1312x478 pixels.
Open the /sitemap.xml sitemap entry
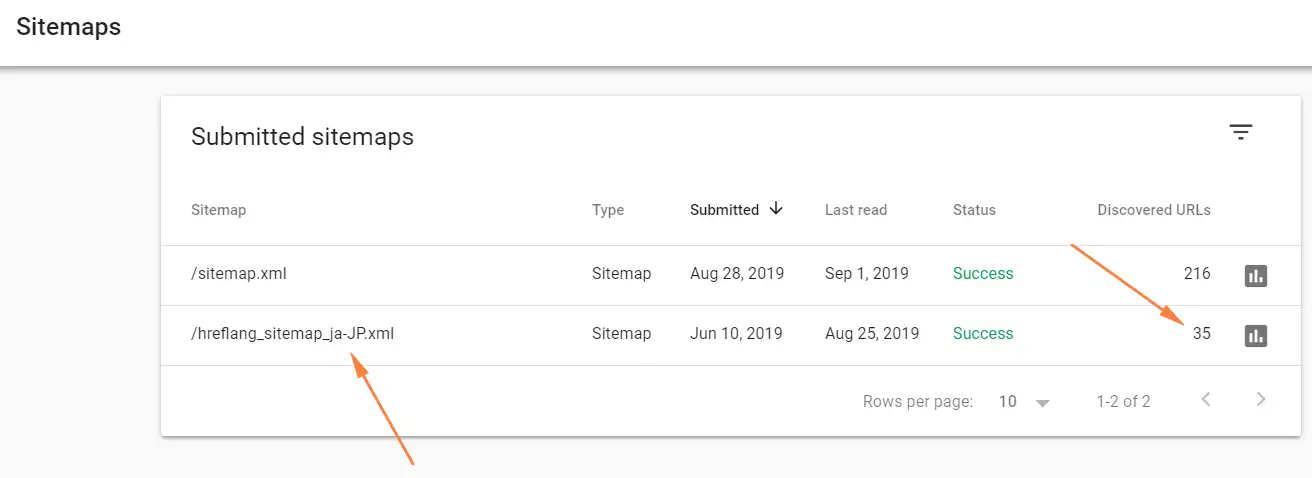point(238,274)
